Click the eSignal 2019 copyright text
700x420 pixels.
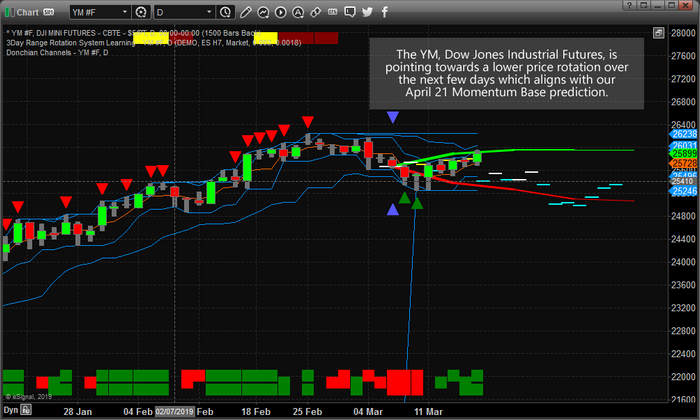pyautogui.click(x=29, y=396)
